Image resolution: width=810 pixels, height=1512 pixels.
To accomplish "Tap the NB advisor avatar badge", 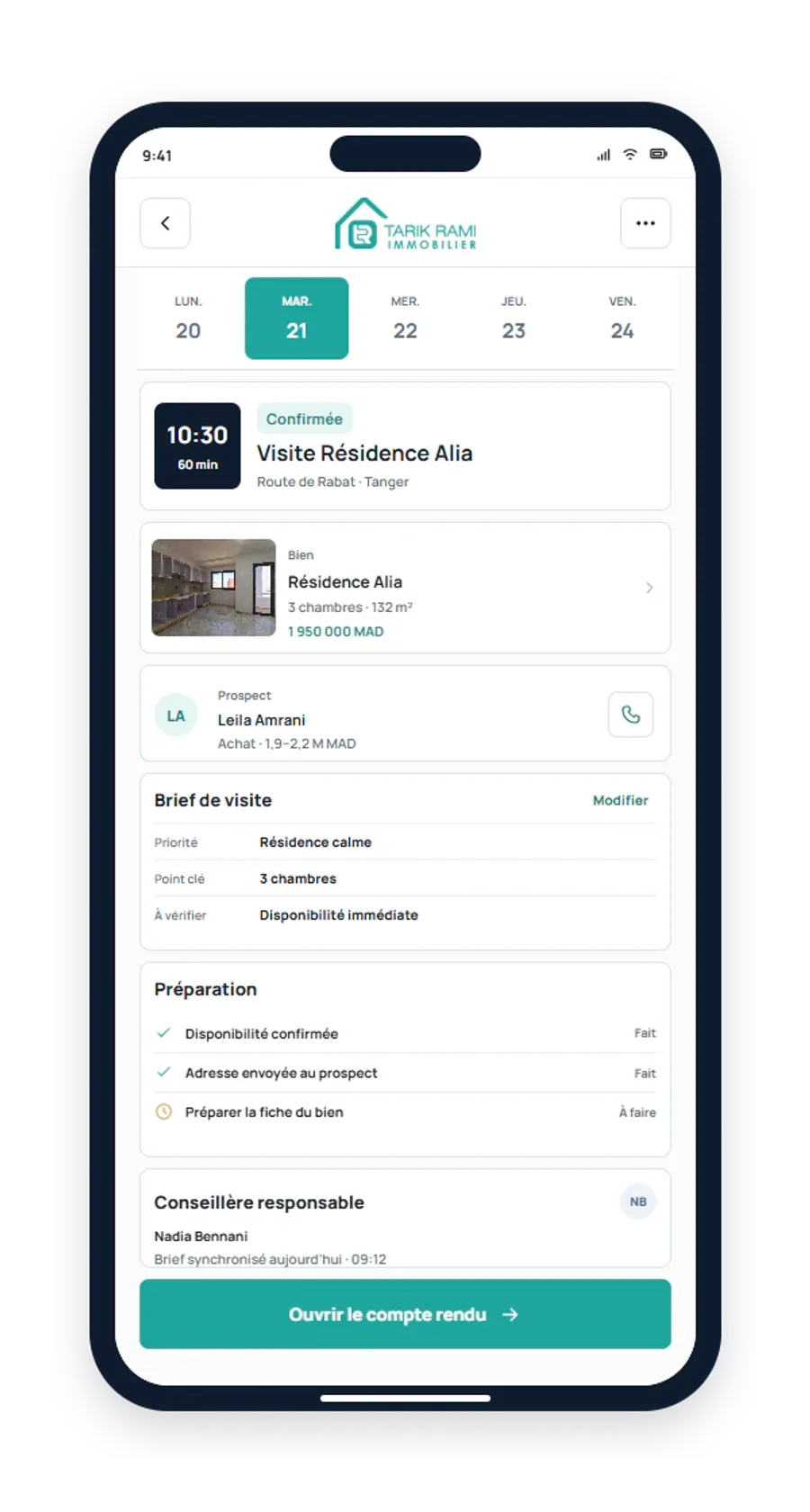I will (x=638, y=1201).
